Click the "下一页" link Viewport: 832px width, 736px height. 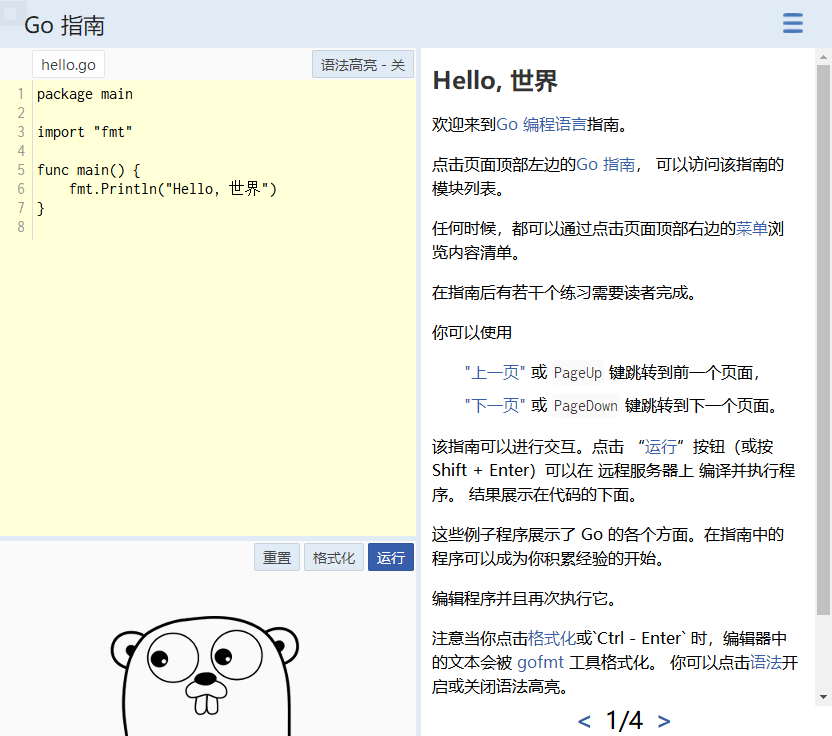point(495,405)
